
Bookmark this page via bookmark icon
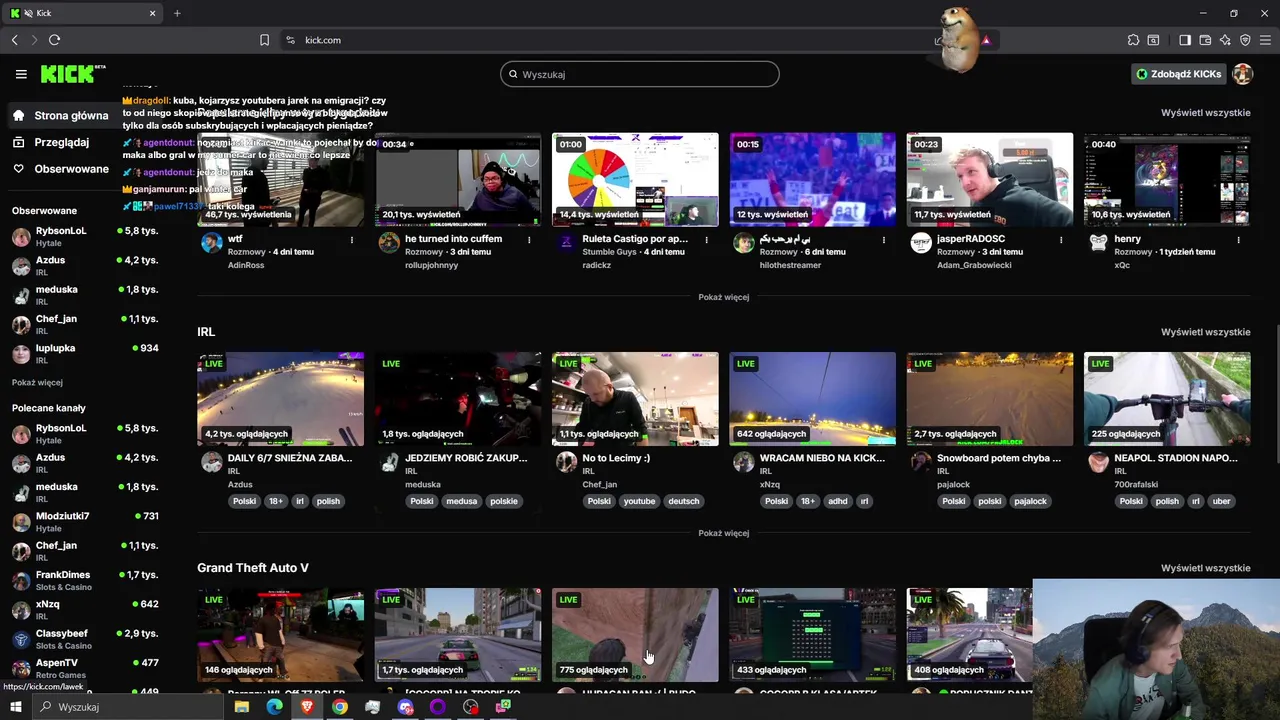pos(264,40)
